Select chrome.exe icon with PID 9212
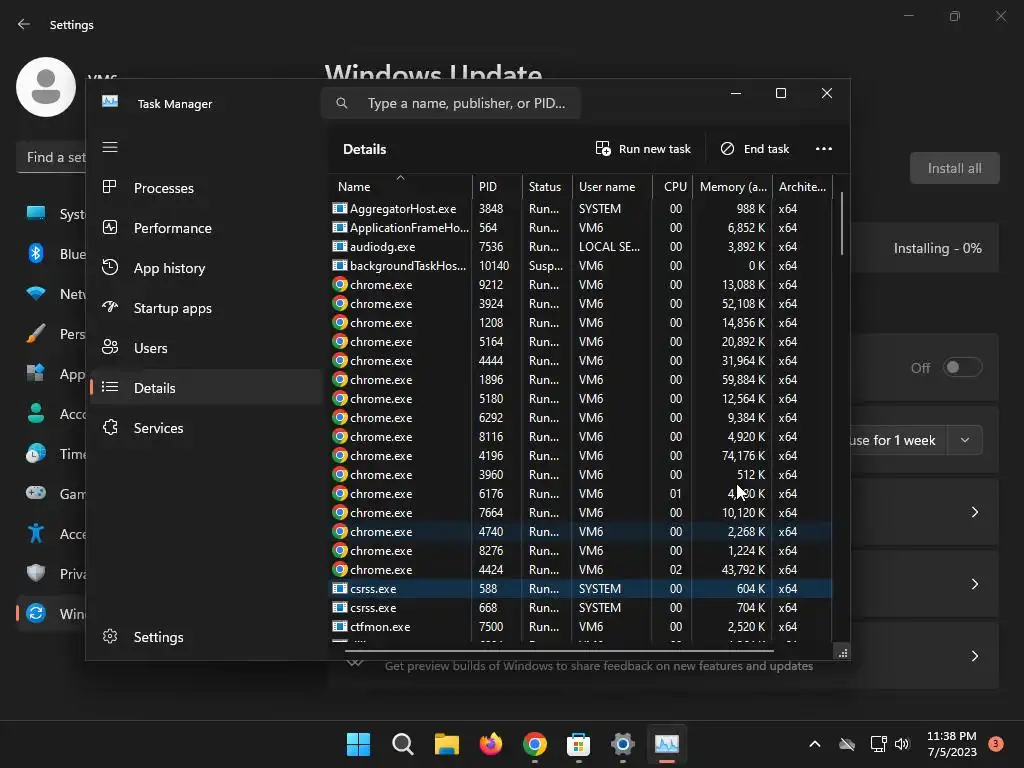1024x768 pixels. [340, 285]
